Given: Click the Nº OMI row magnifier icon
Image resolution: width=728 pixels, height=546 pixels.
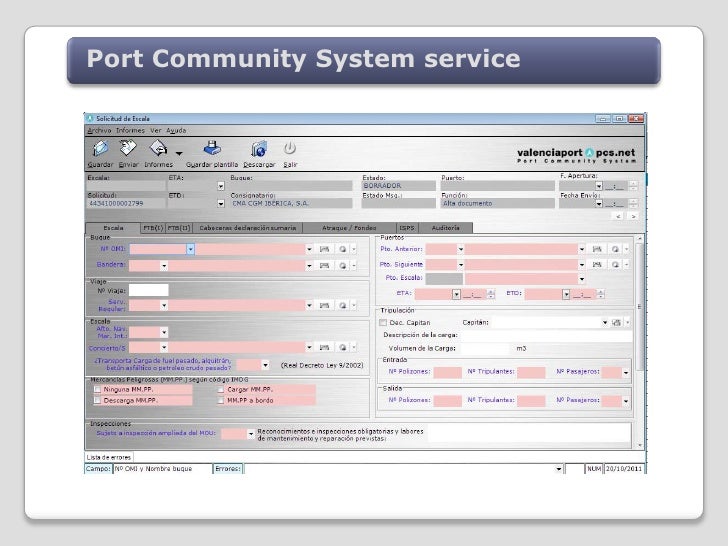Looking at the screenshot, I should 343,249.
